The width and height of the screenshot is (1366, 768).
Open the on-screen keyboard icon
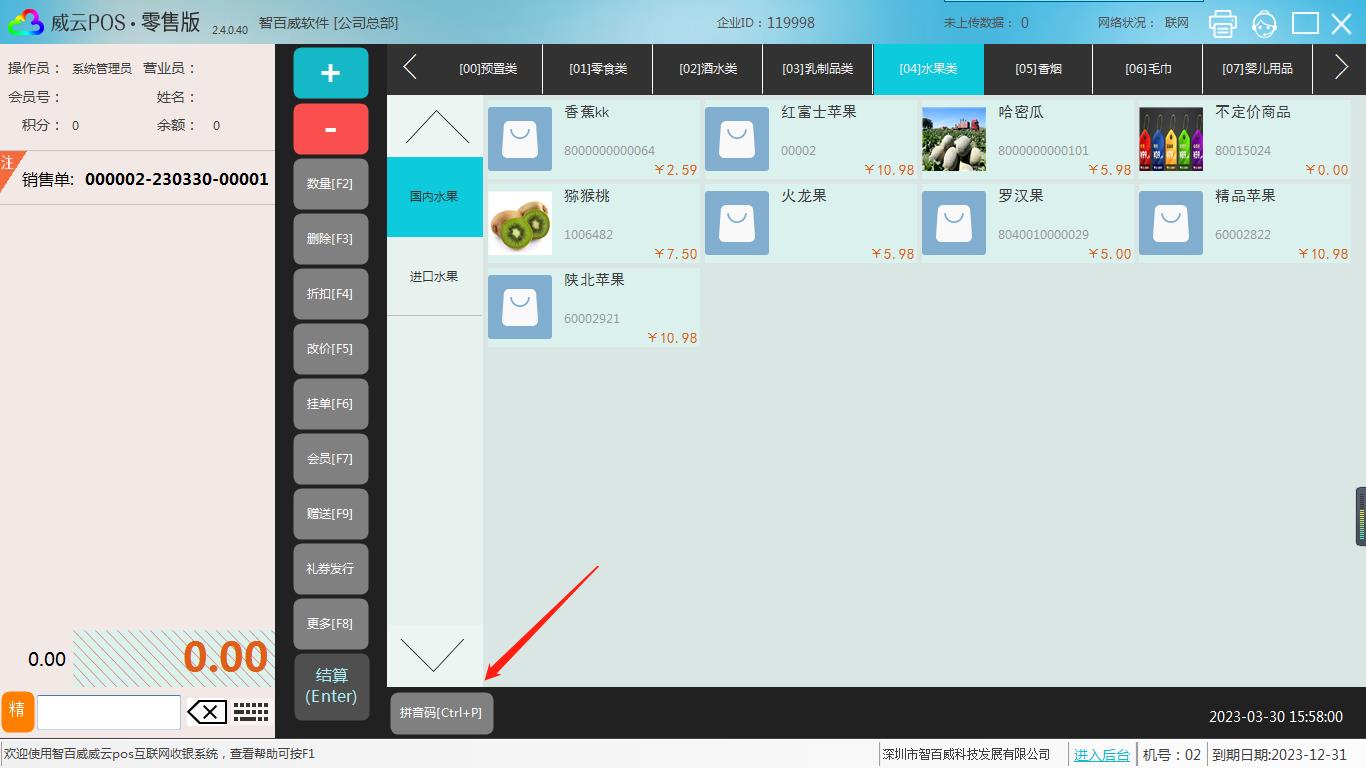coord(251,712)
